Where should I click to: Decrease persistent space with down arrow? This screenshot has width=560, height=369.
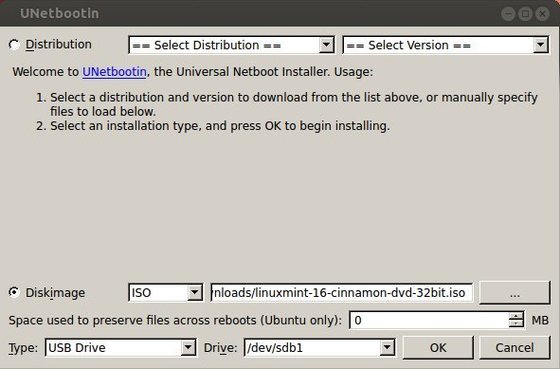[516, 324]
